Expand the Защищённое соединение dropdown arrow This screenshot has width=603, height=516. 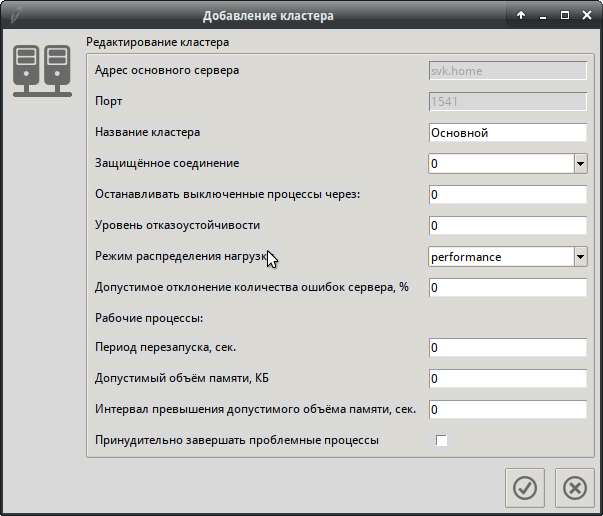pos(579,163)
